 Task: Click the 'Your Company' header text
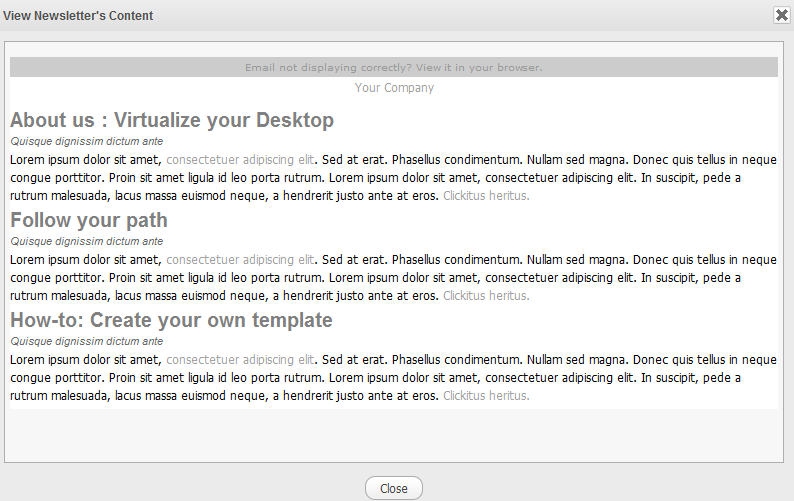tap(394, 88)
